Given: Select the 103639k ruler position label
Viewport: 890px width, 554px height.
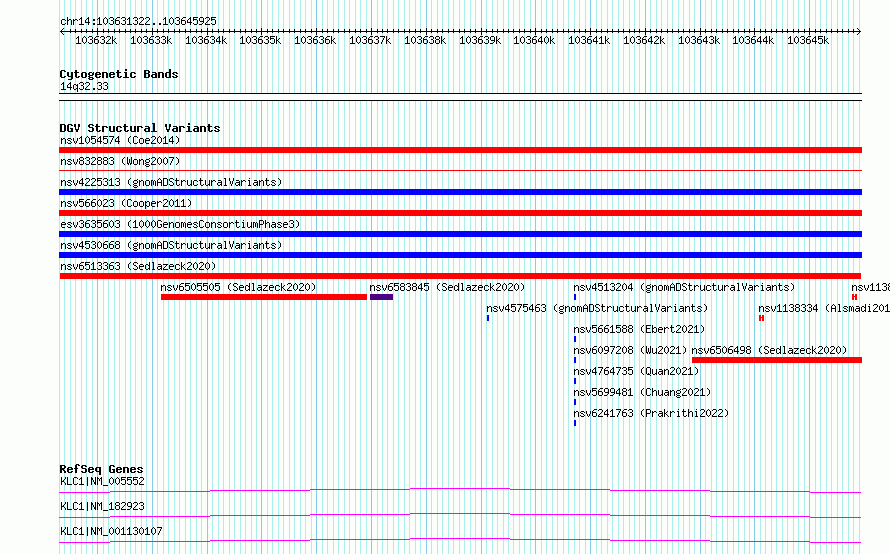Looking at the screenshot, I should pyautogui.click(x=480, y=40).
